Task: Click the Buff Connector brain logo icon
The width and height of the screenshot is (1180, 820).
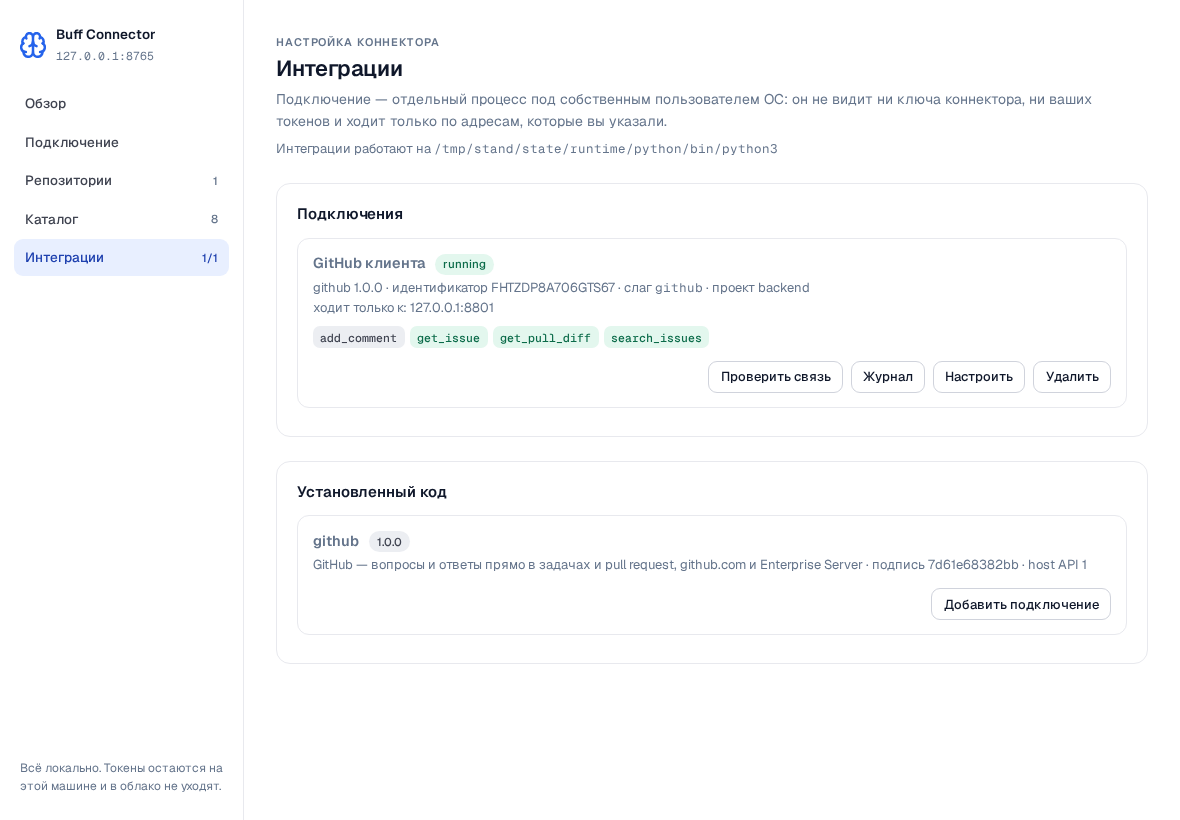Action: point(33,45)
